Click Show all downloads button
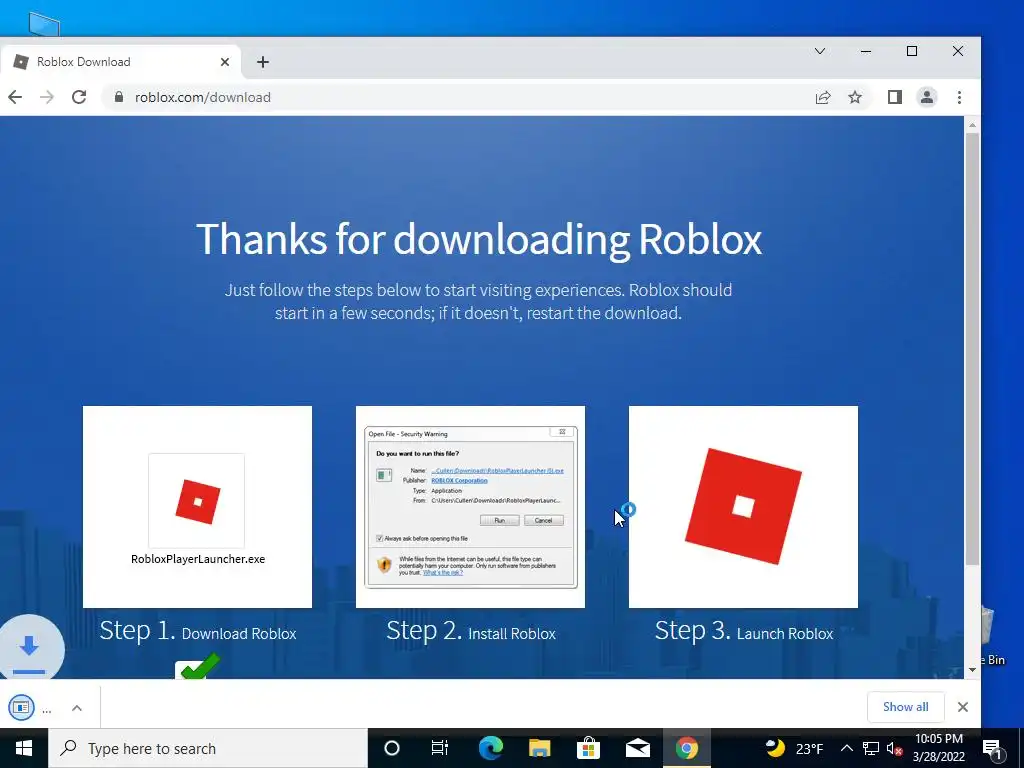The image size is (1024, 768). (905, 707)
